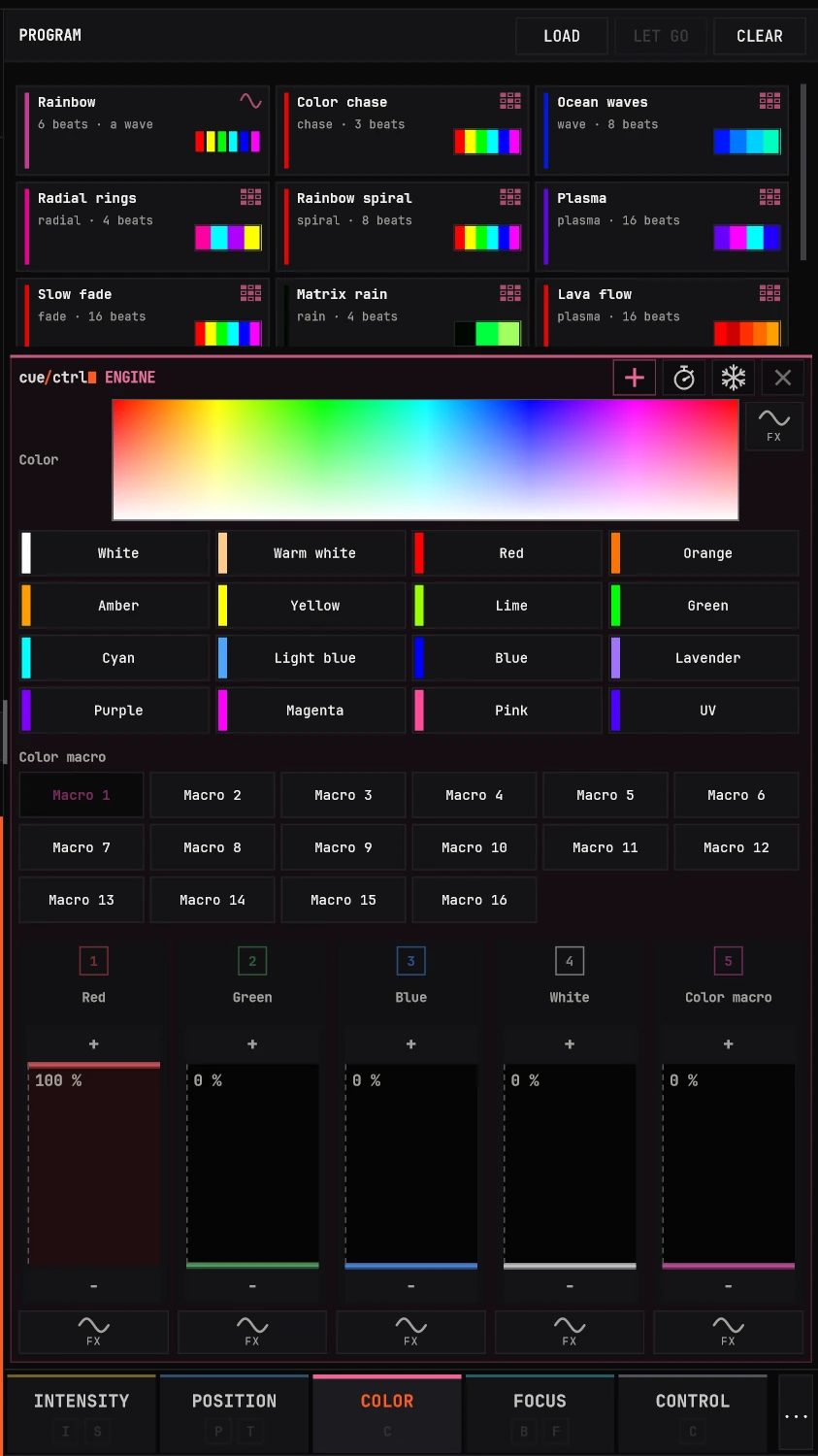Open FX for the Green channel

pyautogui.click(x=252, y=1332)
